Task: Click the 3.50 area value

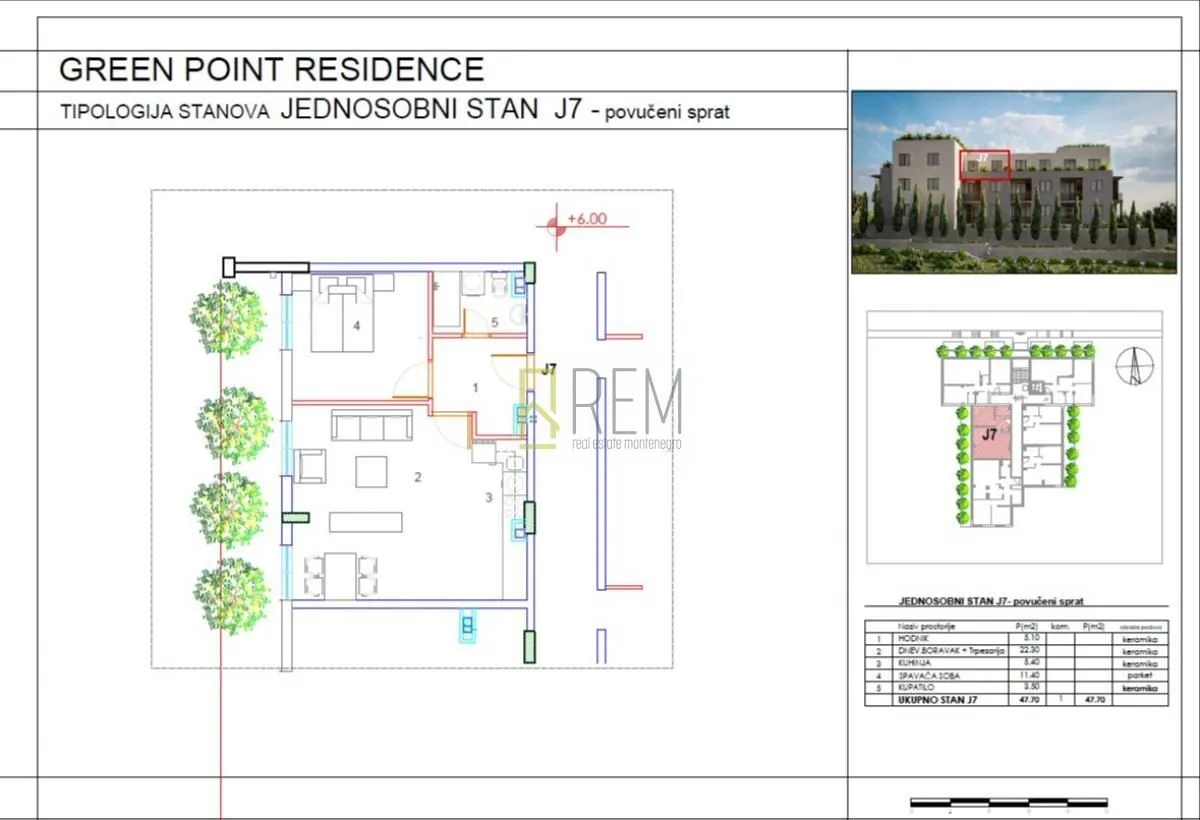Action: (x=1031, y=687)
